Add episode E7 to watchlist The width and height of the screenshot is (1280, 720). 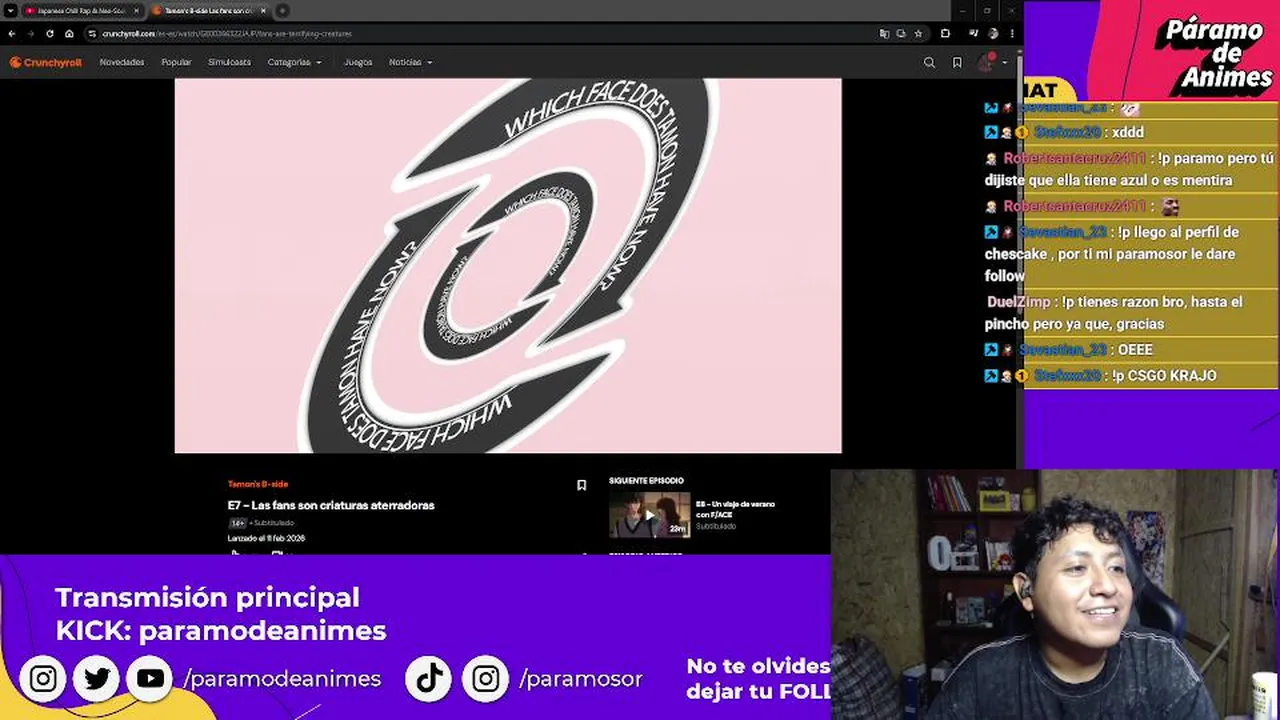click(581, 485)
